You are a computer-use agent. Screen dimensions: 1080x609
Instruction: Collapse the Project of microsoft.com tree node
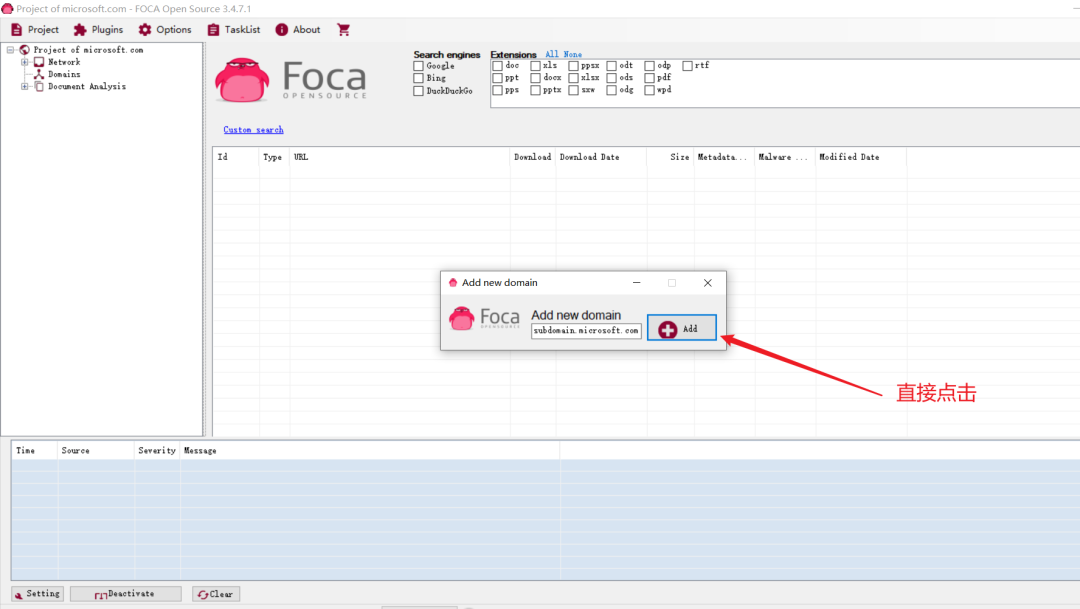coord(10,50)
